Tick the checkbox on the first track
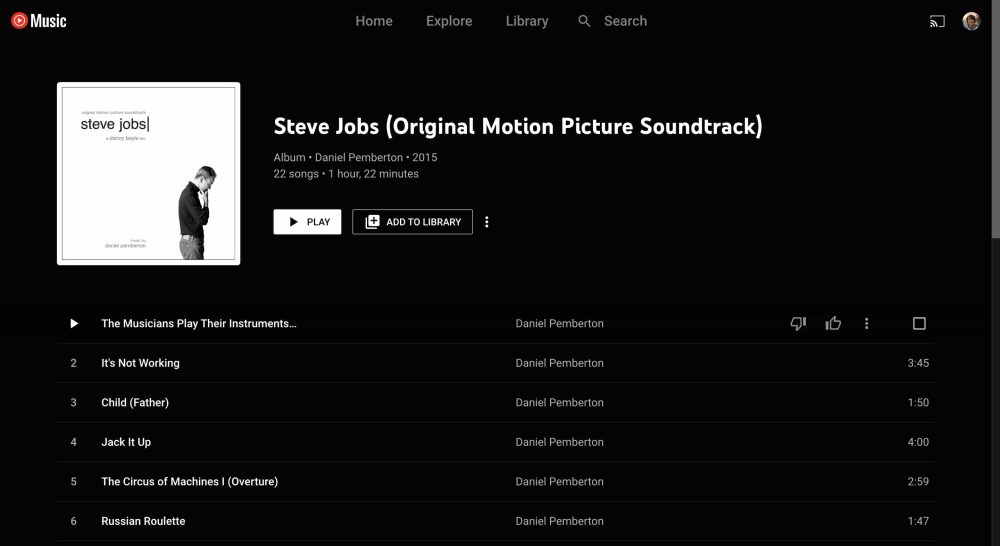Image resolution: width=1000 pixels, height=546 pixels. pyautogui.click(x=919, y=323)
